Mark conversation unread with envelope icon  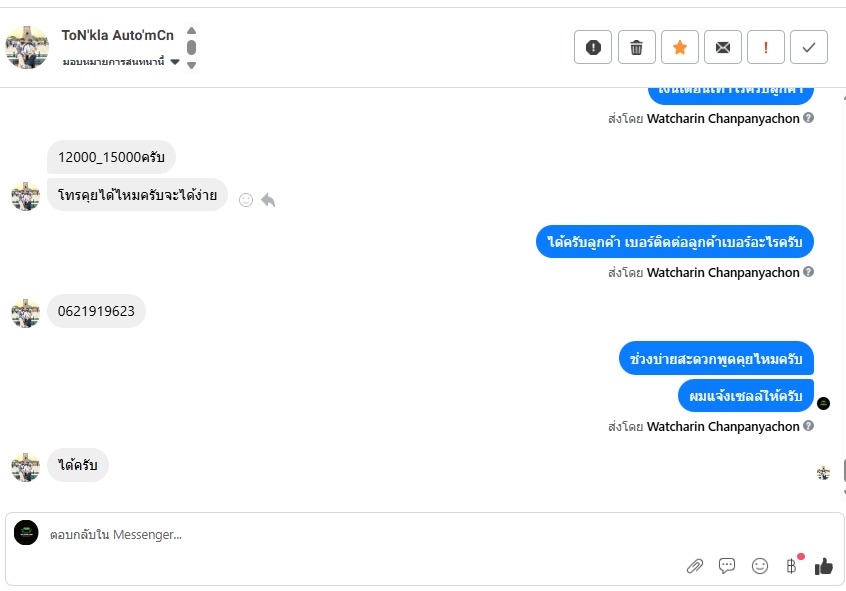click(x=722, y=47)
